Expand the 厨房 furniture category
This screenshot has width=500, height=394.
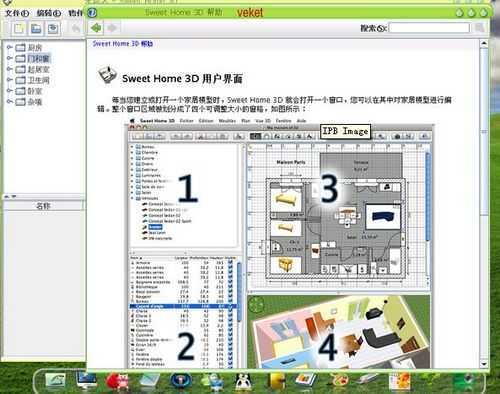10,47
